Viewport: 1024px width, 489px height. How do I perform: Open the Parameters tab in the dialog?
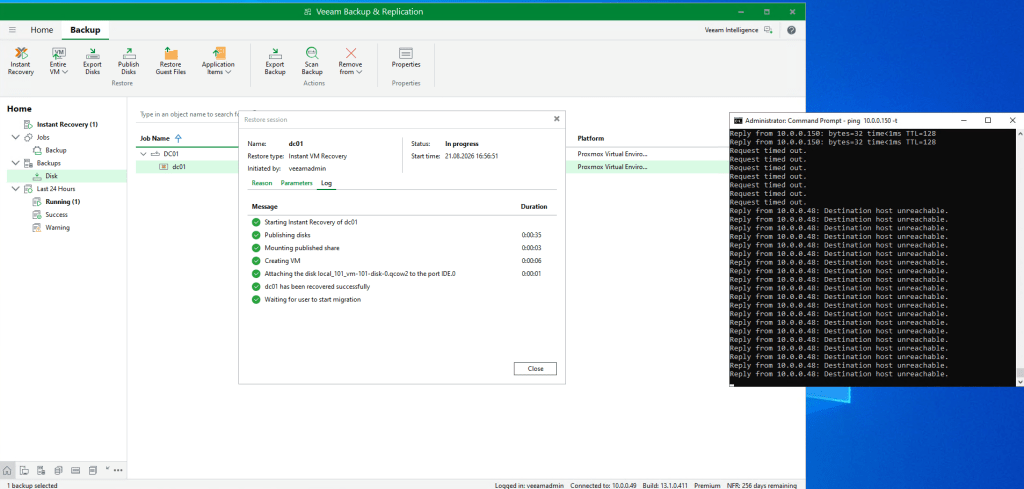296,183
